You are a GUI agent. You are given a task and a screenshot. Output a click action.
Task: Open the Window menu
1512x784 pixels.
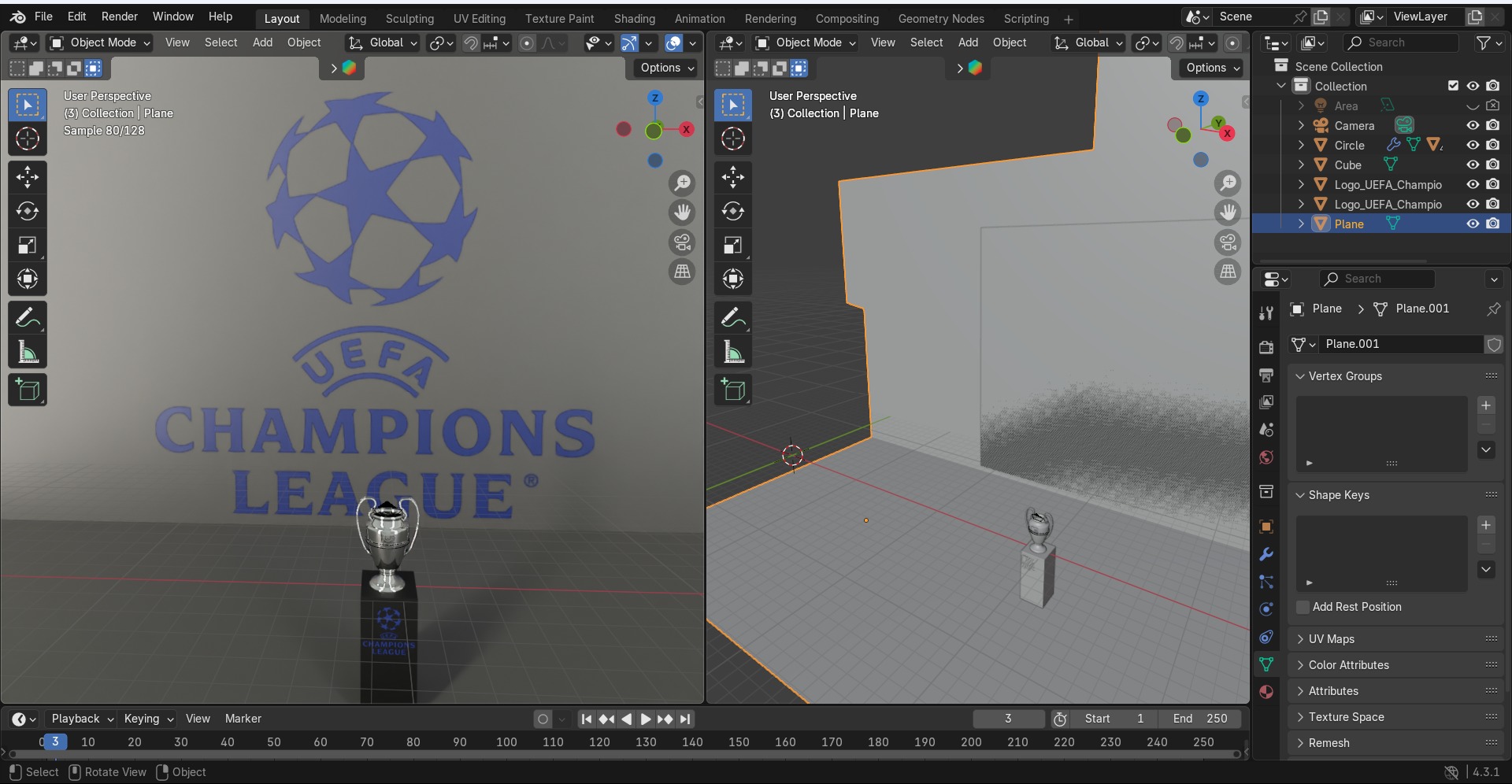click(173, 17)
